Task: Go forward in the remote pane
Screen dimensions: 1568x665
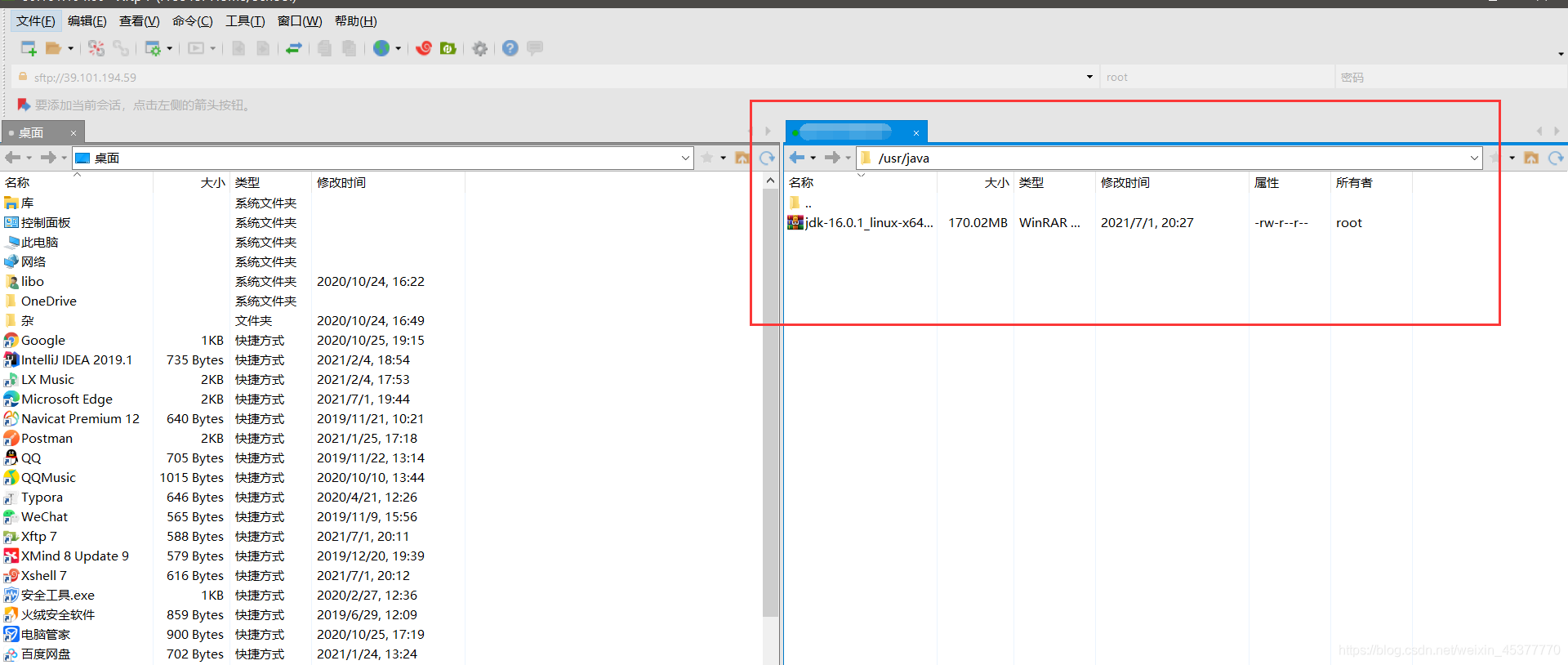Action: 832,158
